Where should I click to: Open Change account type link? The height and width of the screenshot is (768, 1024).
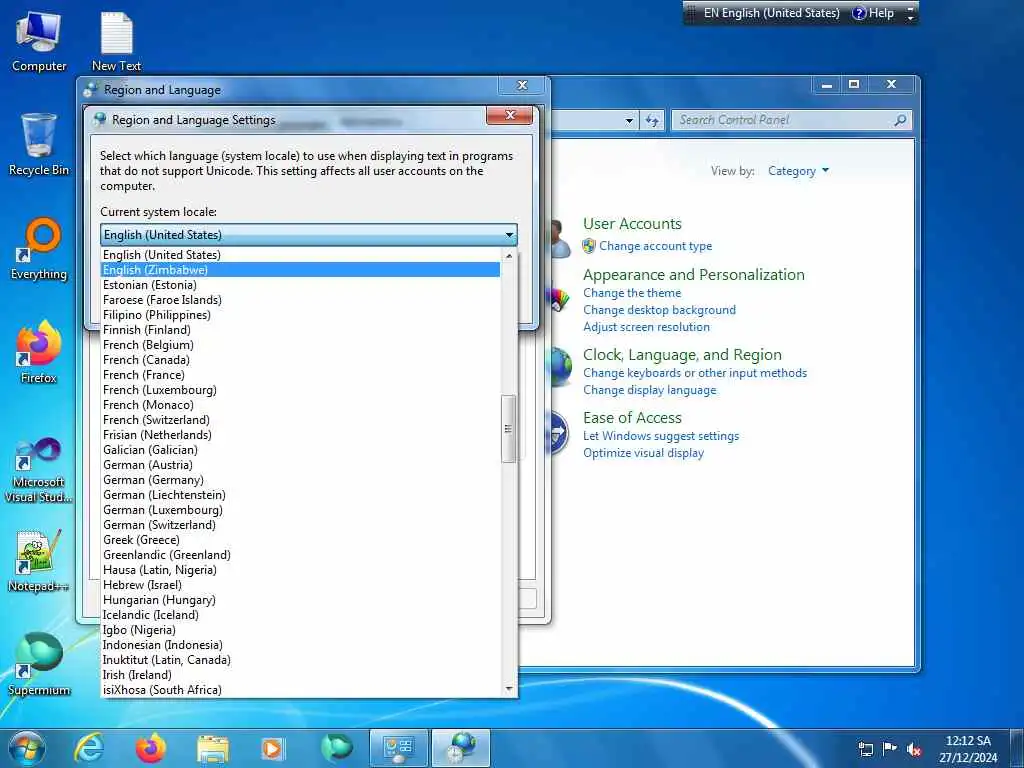pyautogui.click(x=655, y=246)
